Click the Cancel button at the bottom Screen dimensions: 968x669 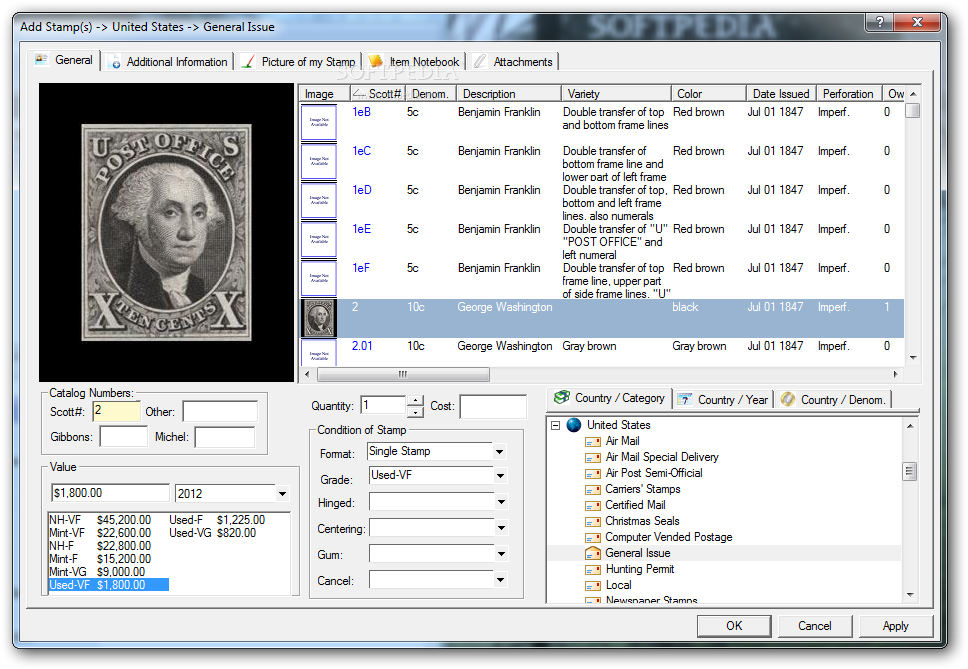click(815, 626)
